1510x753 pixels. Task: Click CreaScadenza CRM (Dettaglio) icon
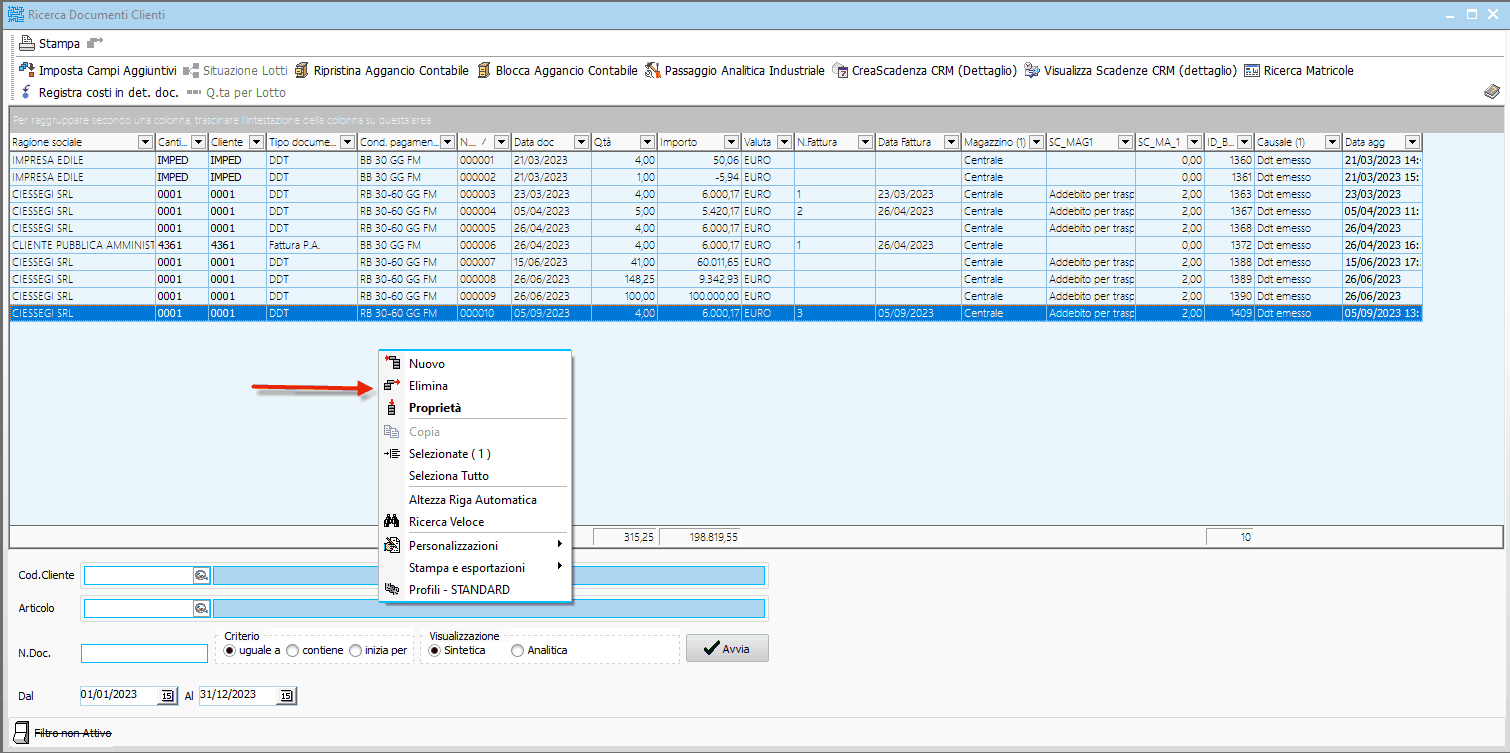pos(840,70)
